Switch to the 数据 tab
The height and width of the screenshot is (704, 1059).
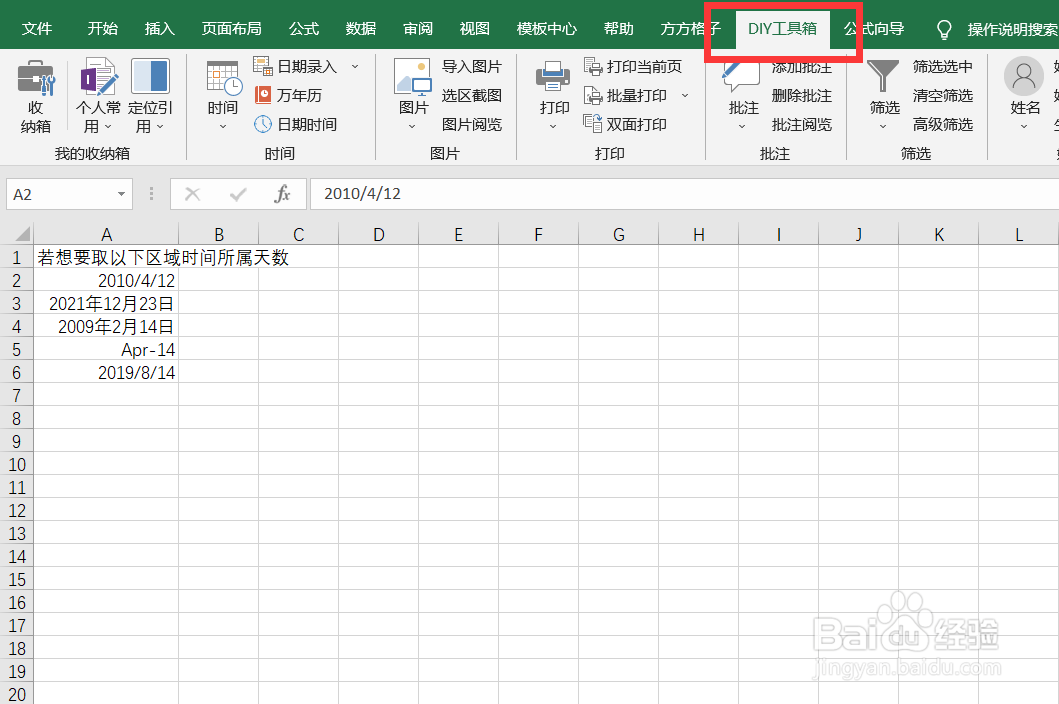tap(361, 29)
